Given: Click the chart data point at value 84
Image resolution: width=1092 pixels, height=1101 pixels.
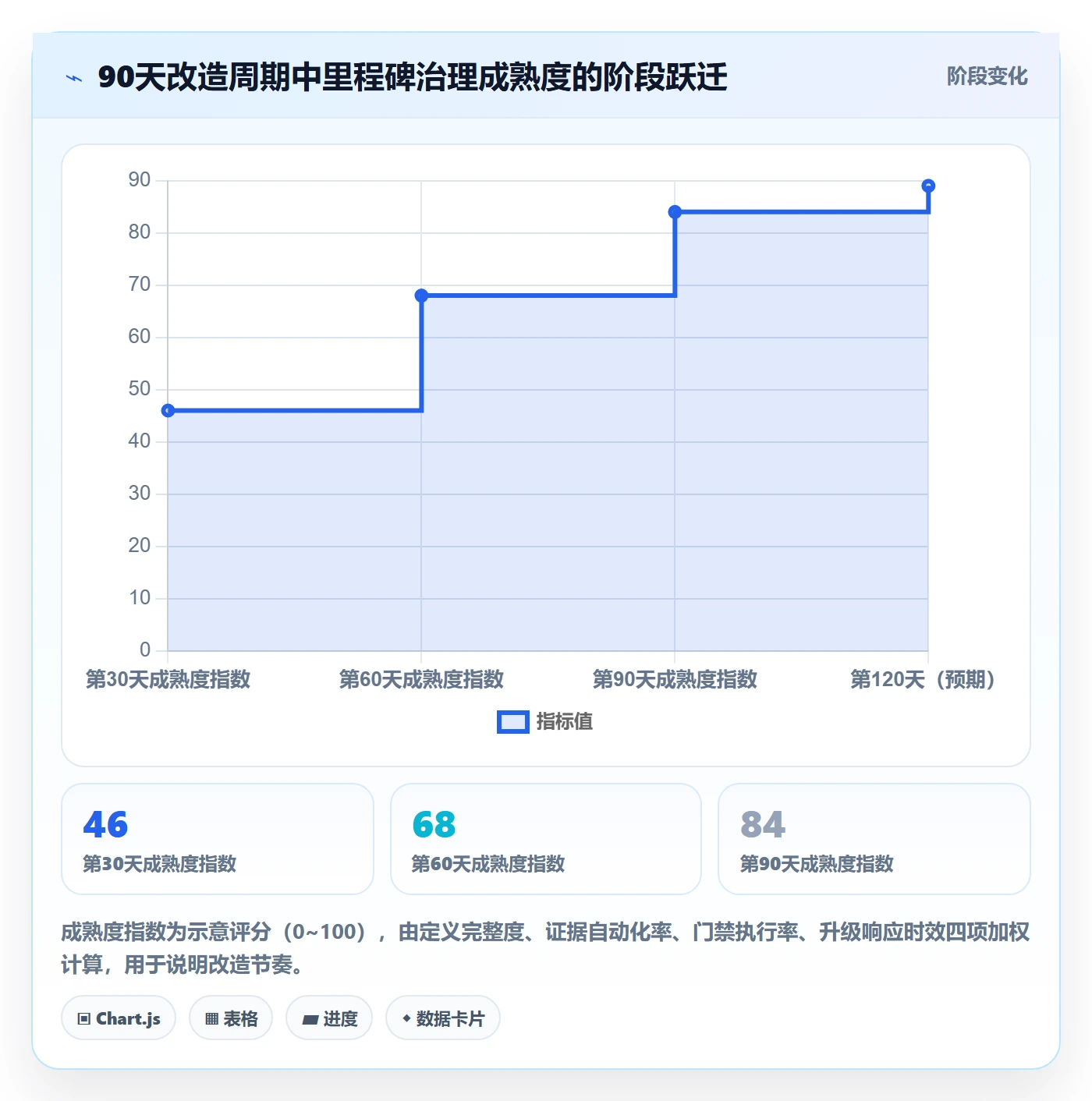Looking at the screenshot, I should [x=675, y=212].
